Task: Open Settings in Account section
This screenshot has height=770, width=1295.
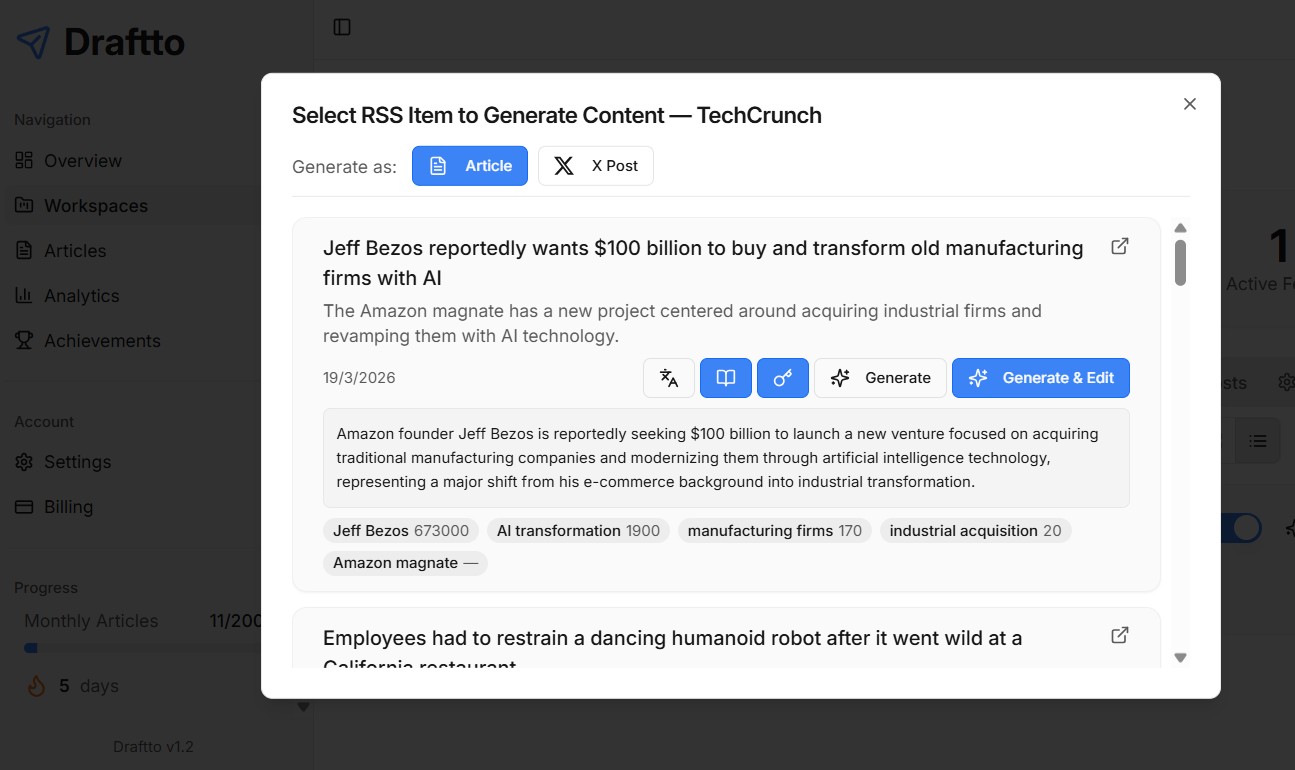Action: [77, 462]
